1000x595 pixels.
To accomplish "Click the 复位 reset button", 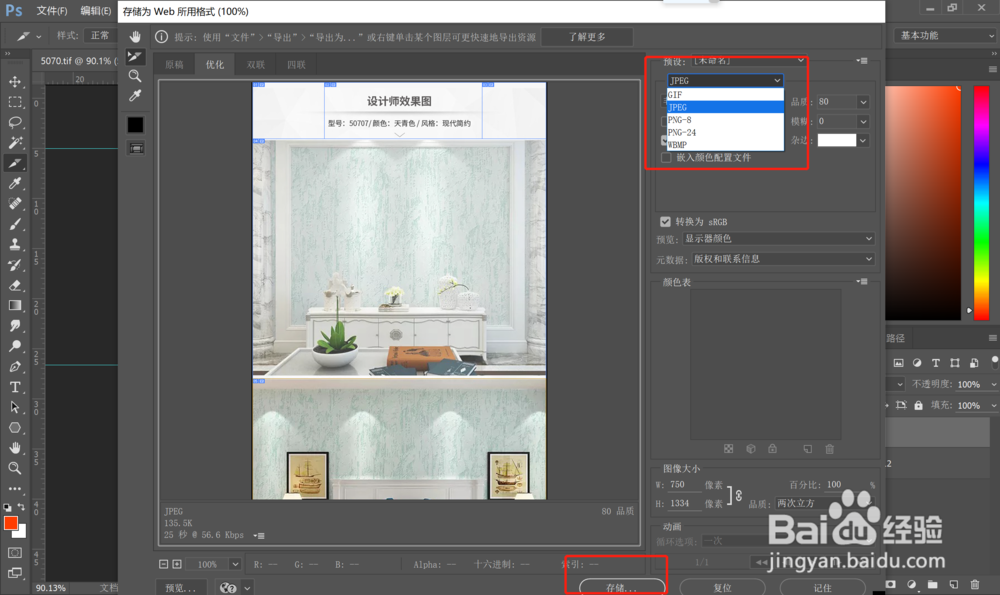I will pos(723,587).
